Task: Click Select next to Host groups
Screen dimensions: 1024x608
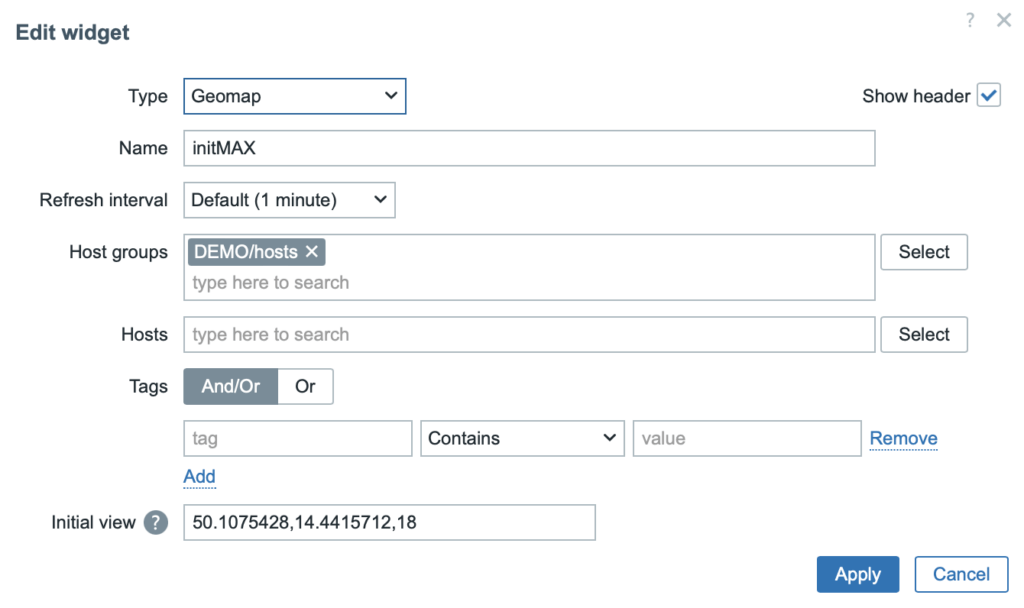Action: point(923,252)
